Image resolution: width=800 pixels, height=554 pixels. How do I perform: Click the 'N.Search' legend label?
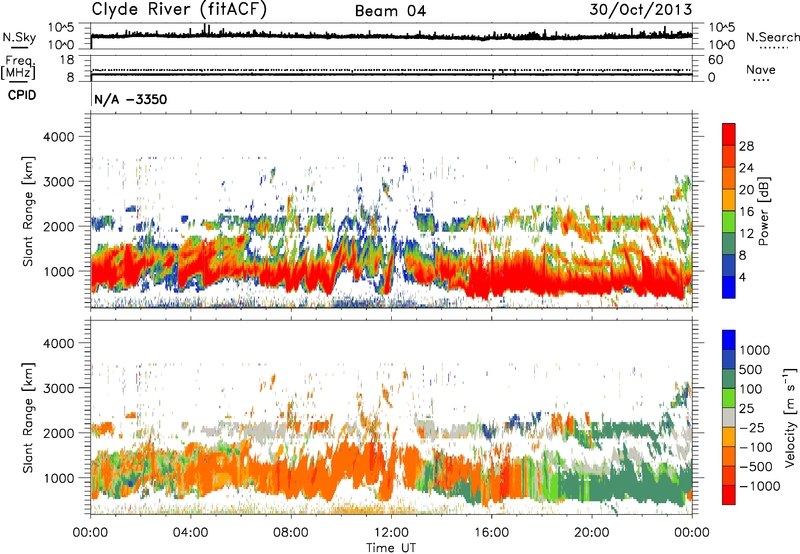[x=773, y=37]
